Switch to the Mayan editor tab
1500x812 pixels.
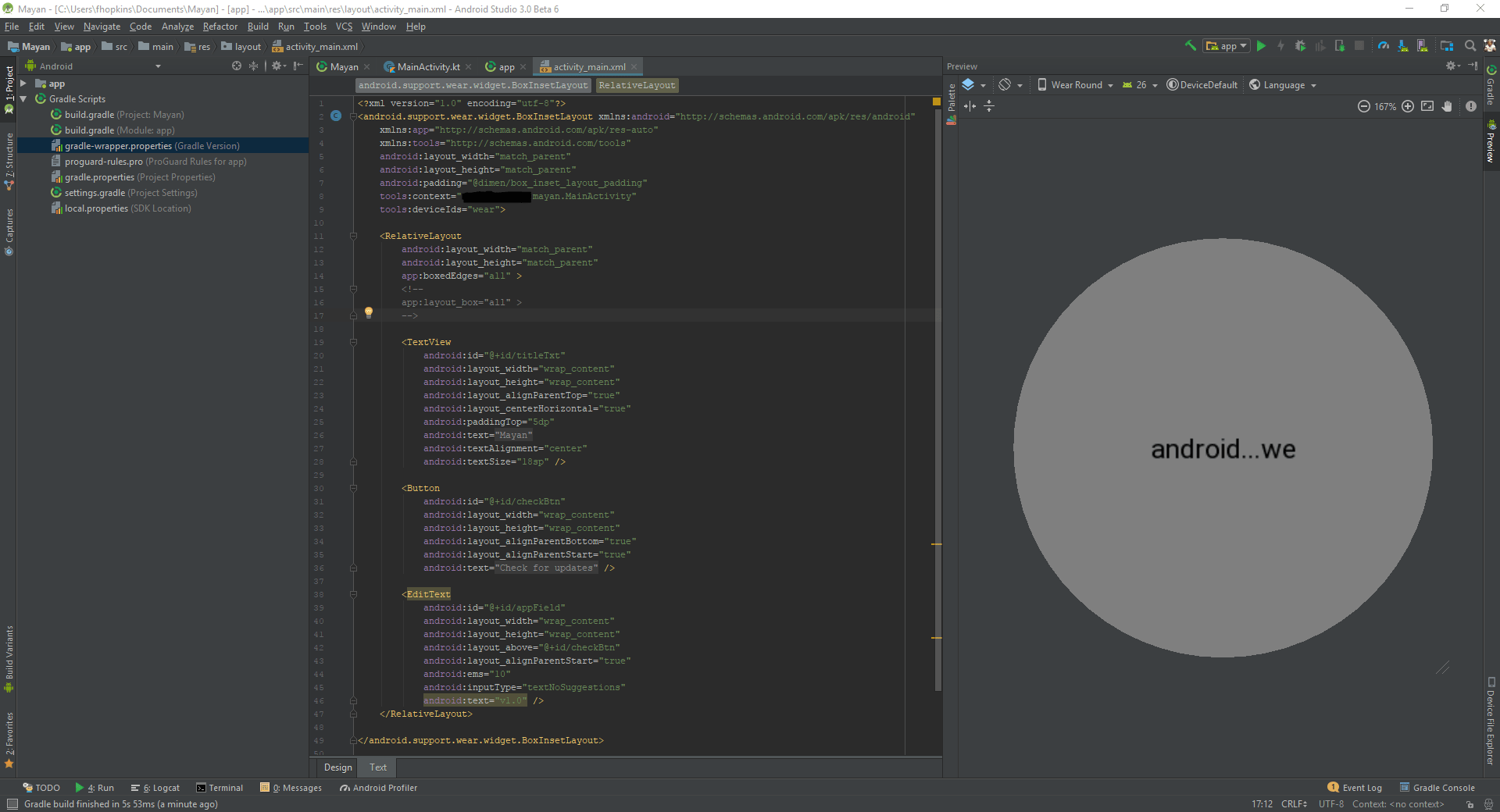(x=344, y=67)
